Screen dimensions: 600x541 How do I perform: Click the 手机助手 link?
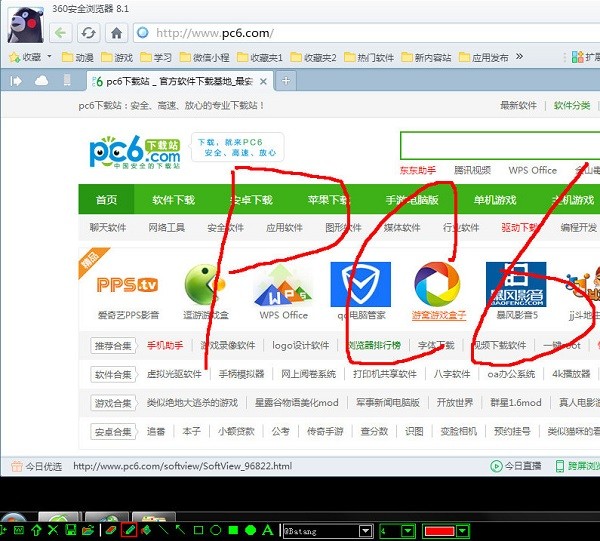click(165, 345)
